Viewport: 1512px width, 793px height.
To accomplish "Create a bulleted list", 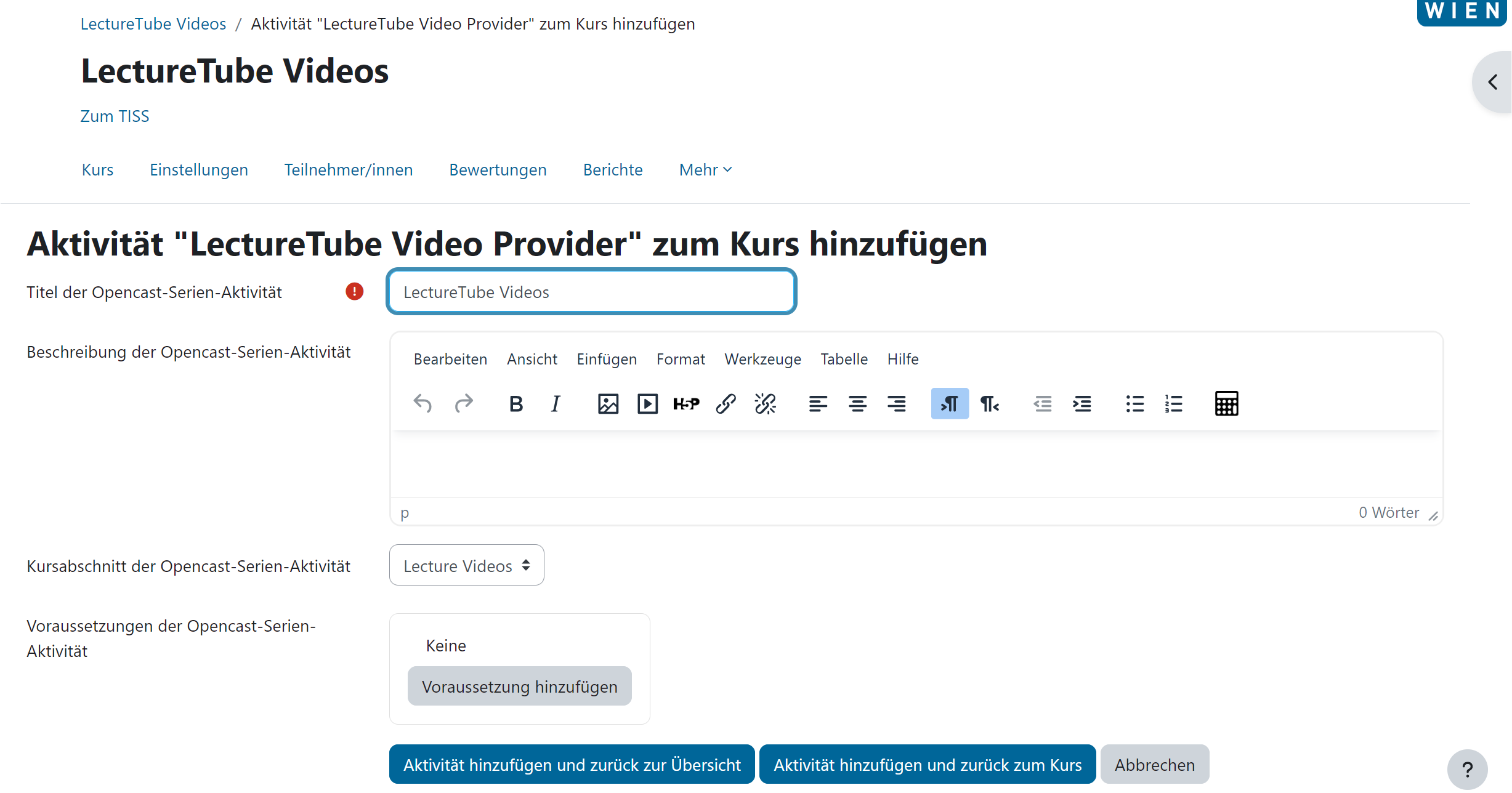I will click(1134, 404).
